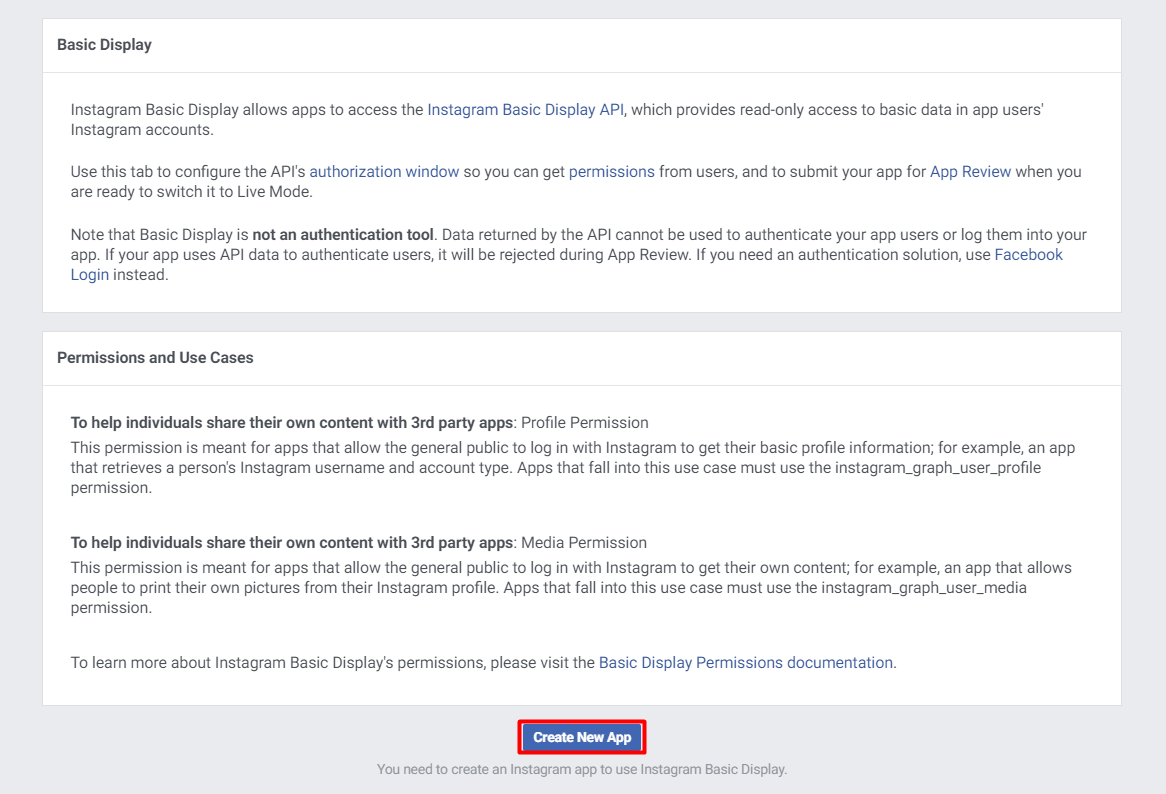Follow the authorization window link
The image size is (1166, 794).
tap(384, 171)
